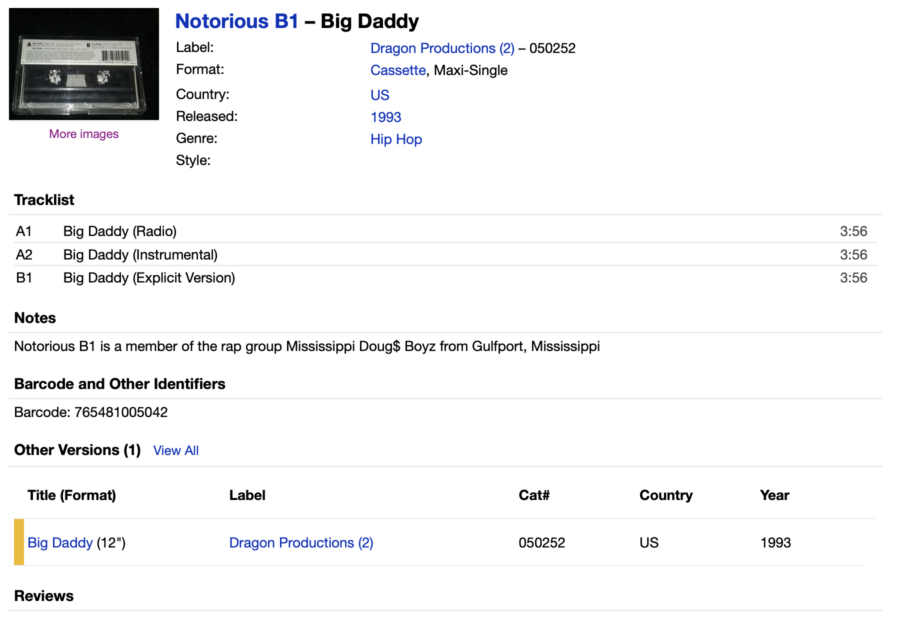Click the Notorious B1 note about Mississippi Doug$ Boyz

(x=307, y=346)
